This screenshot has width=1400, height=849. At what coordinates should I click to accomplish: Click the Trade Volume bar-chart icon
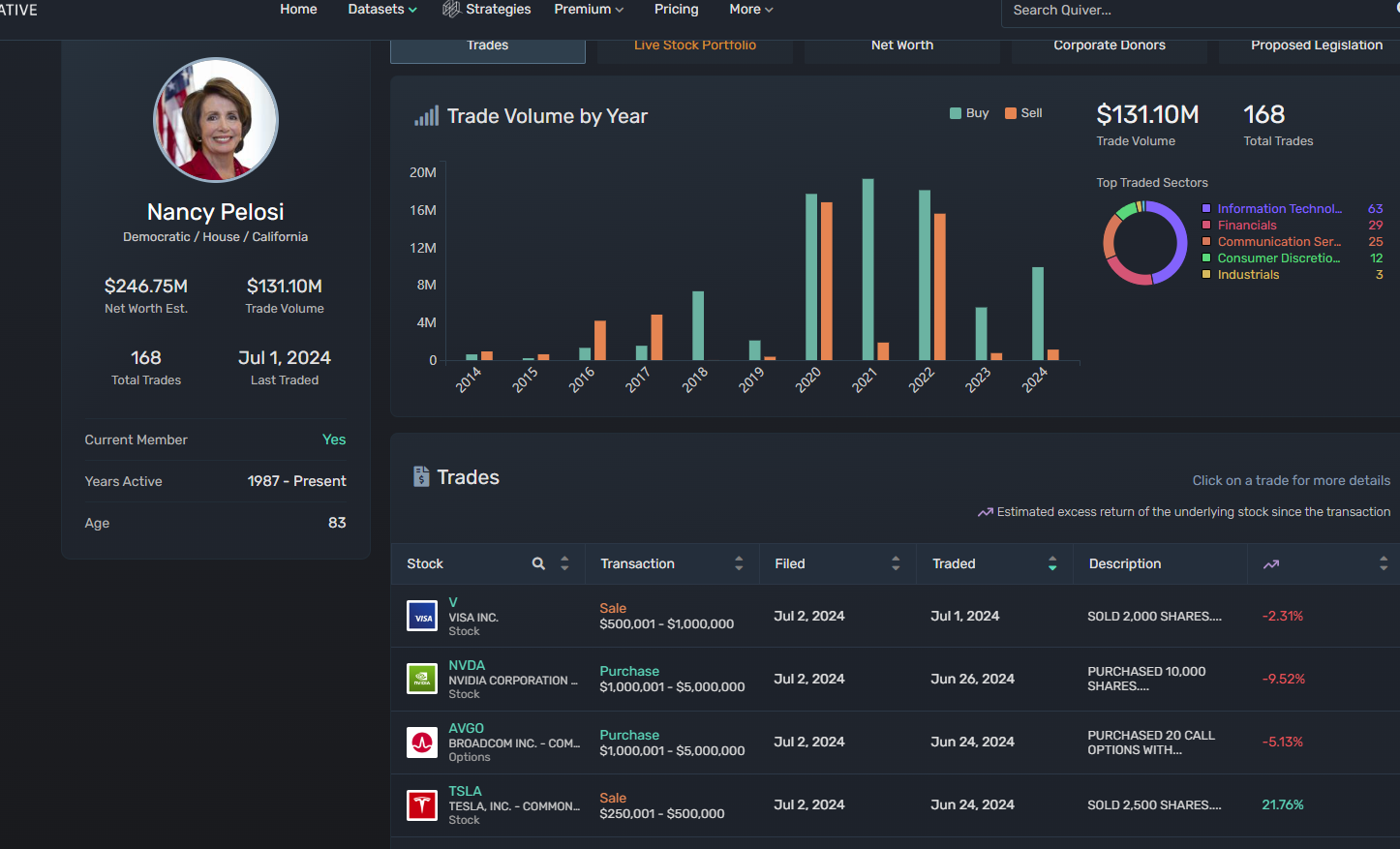tap(426, 116)
